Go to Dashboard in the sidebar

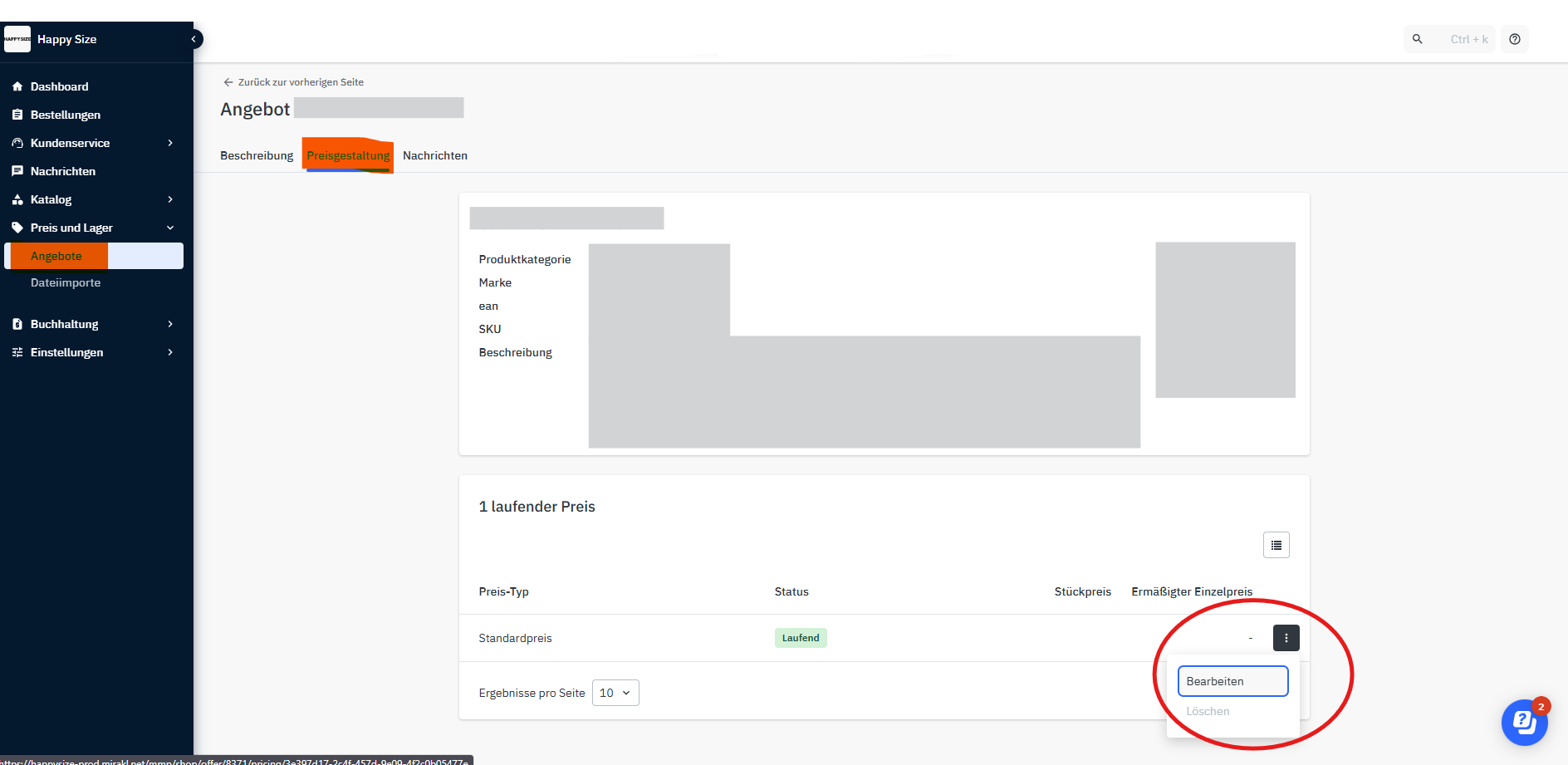point(59,86)
